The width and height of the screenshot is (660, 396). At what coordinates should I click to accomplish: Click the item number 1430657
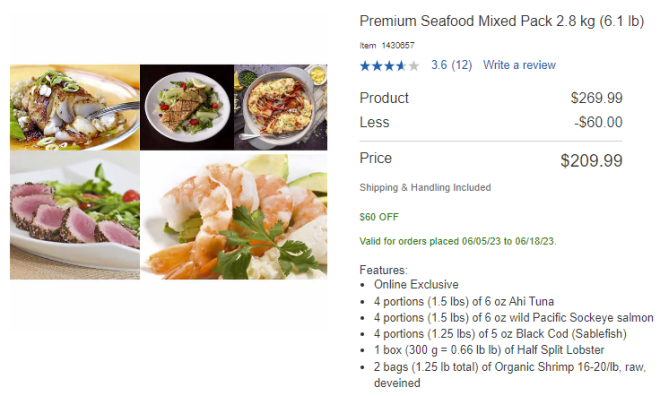(398, 45)
